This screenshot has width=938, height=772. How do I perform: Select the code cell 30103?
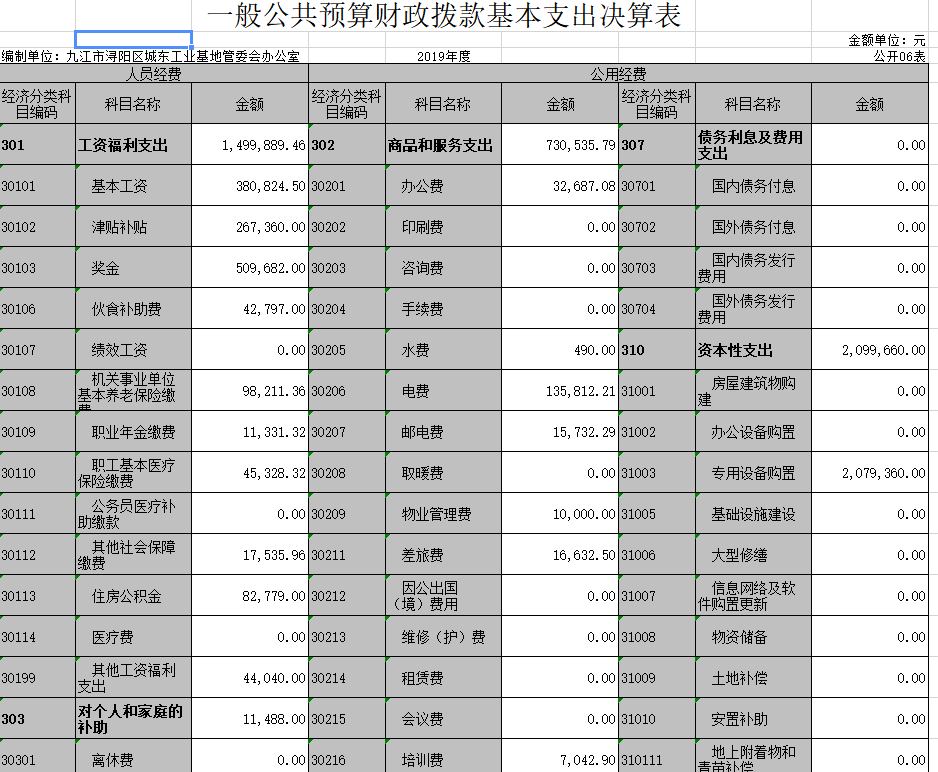[x=38, y=269]
